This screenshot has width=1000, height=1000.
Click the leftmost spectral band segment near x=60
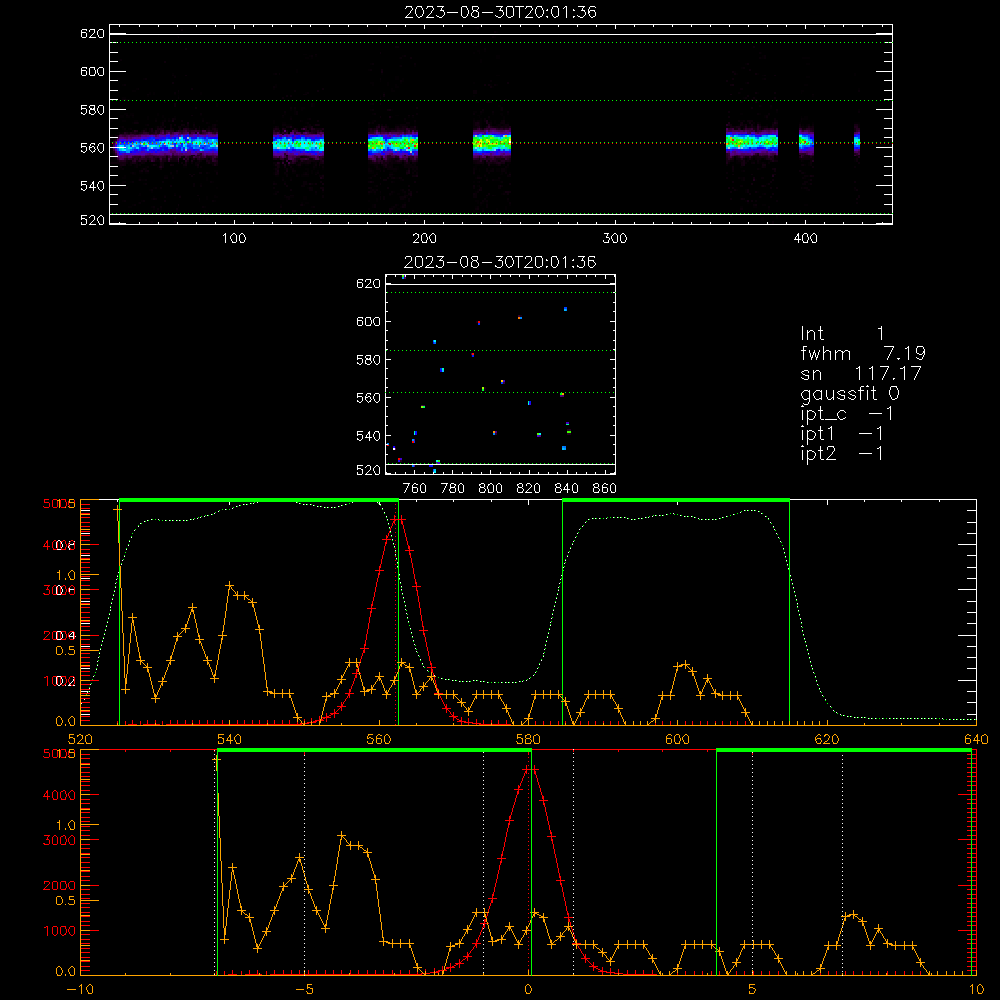point(166,144)
